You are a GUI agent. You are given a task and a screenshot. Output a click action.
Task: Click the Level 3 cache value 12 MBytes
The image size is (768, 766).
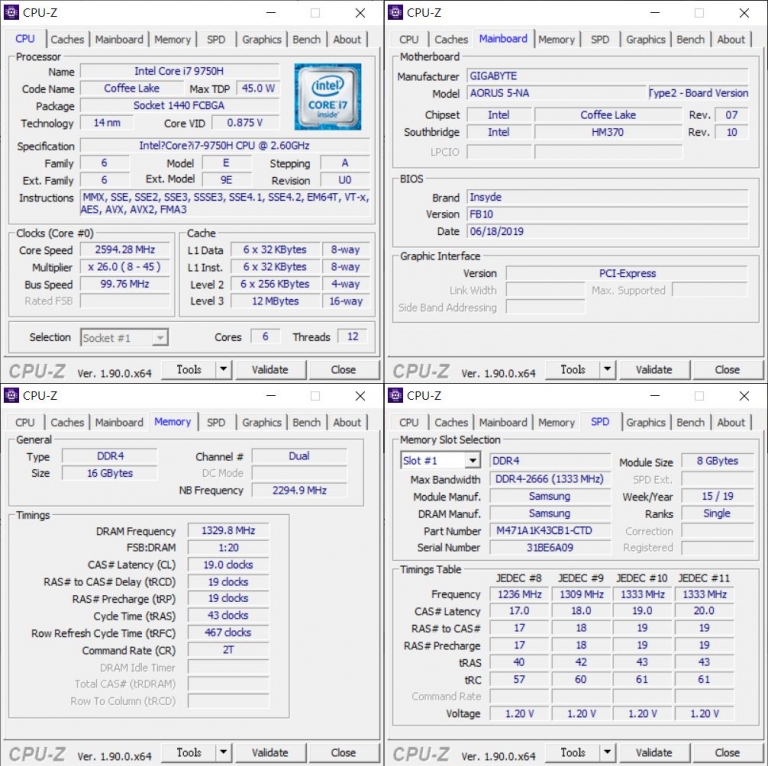(x=275, y=301)
